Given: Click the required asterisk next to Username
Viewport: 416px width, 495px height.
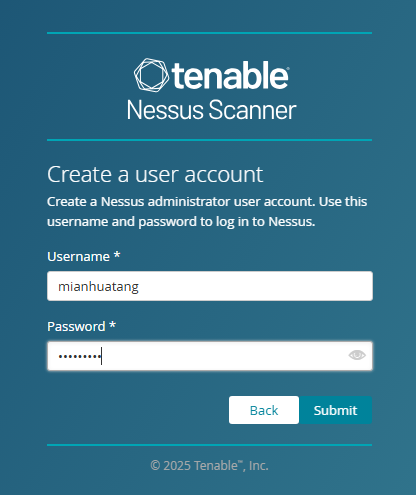Looking at the screenshot, I should pyautogui.click(x=117, y=255).
